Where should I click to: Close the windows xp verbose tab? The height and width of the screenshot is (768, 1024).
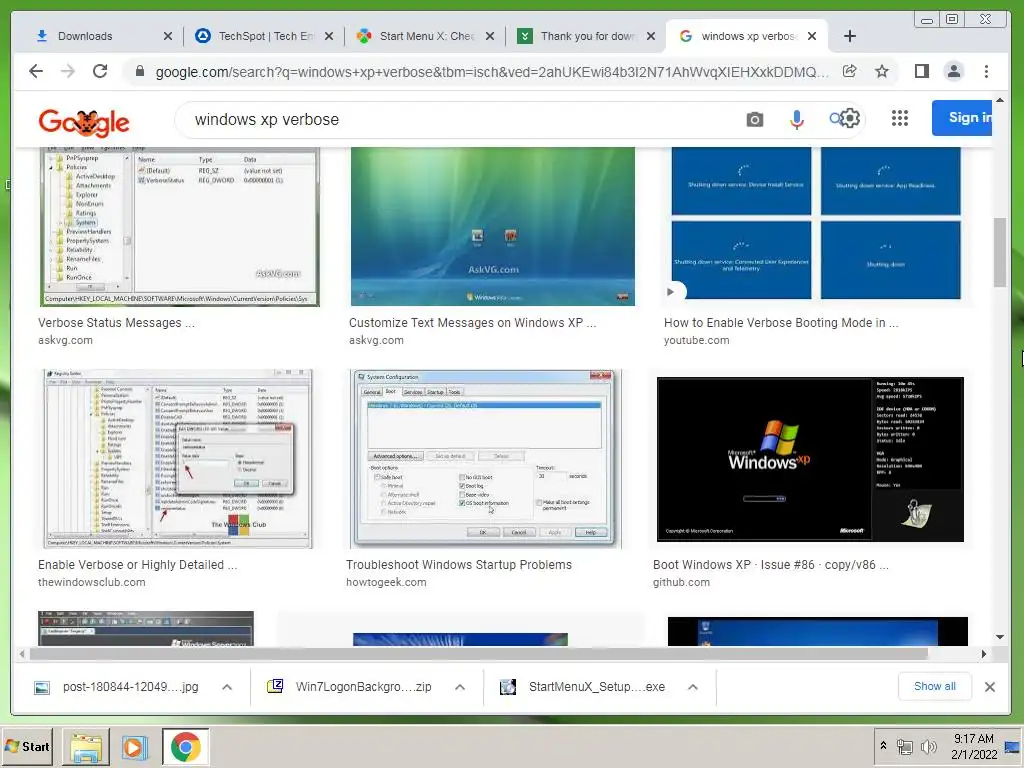coord(812,36)
